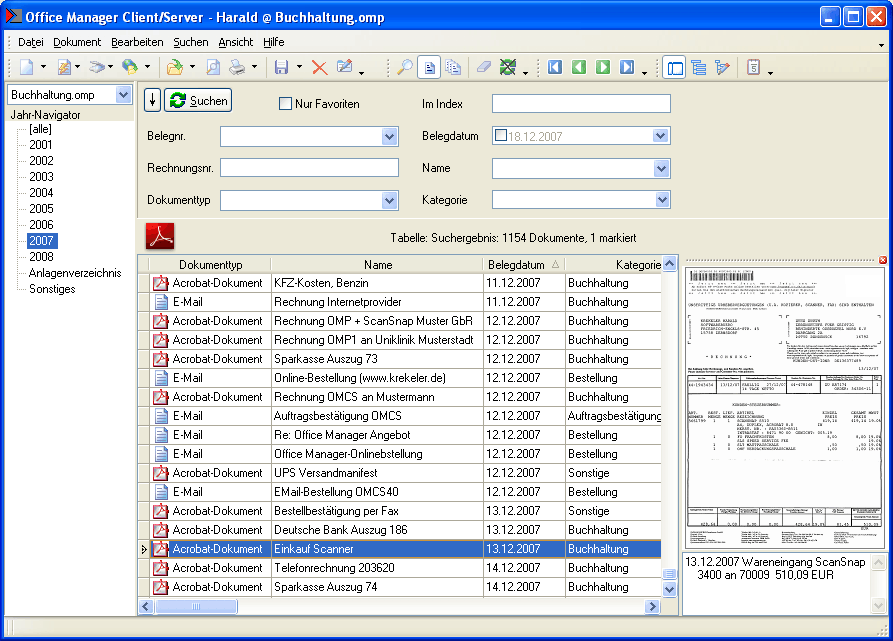
Task: Click the horizontal scrollbar thumb under table
Action: point(196,607)
